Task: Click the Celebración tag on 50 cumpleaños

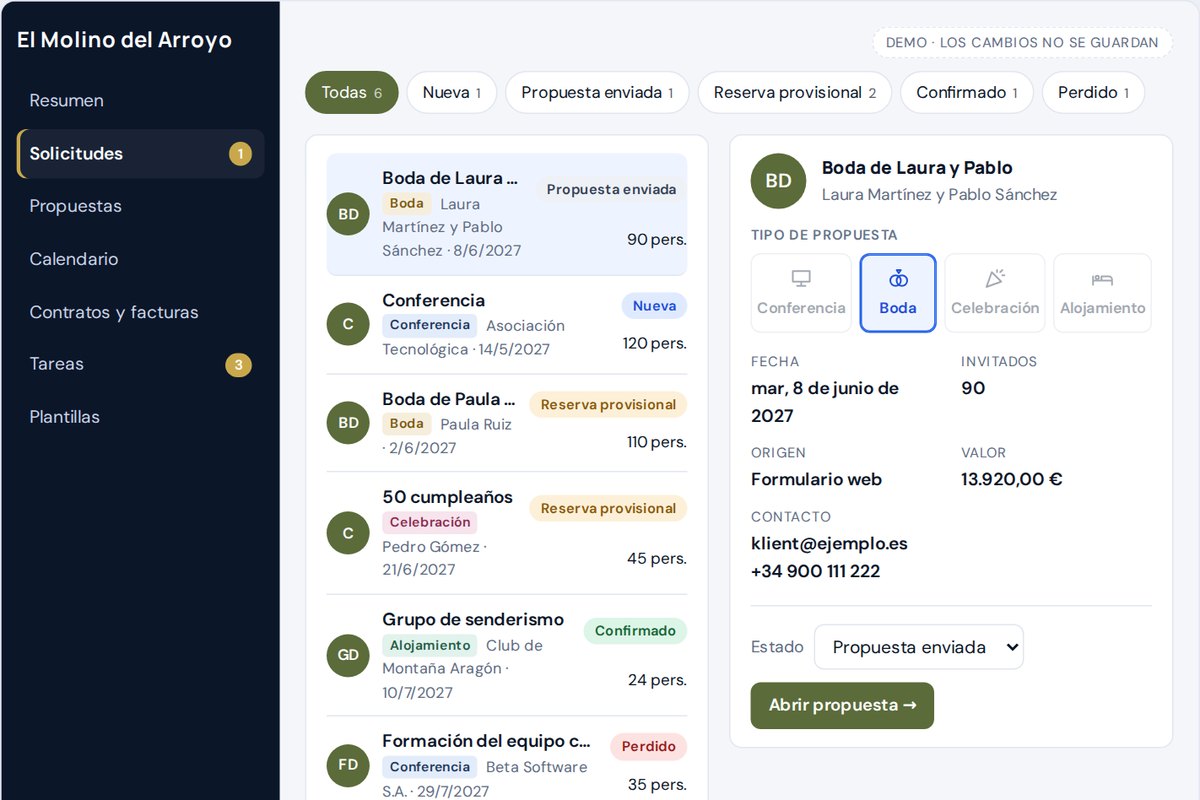Action: [x=430, y=522]
